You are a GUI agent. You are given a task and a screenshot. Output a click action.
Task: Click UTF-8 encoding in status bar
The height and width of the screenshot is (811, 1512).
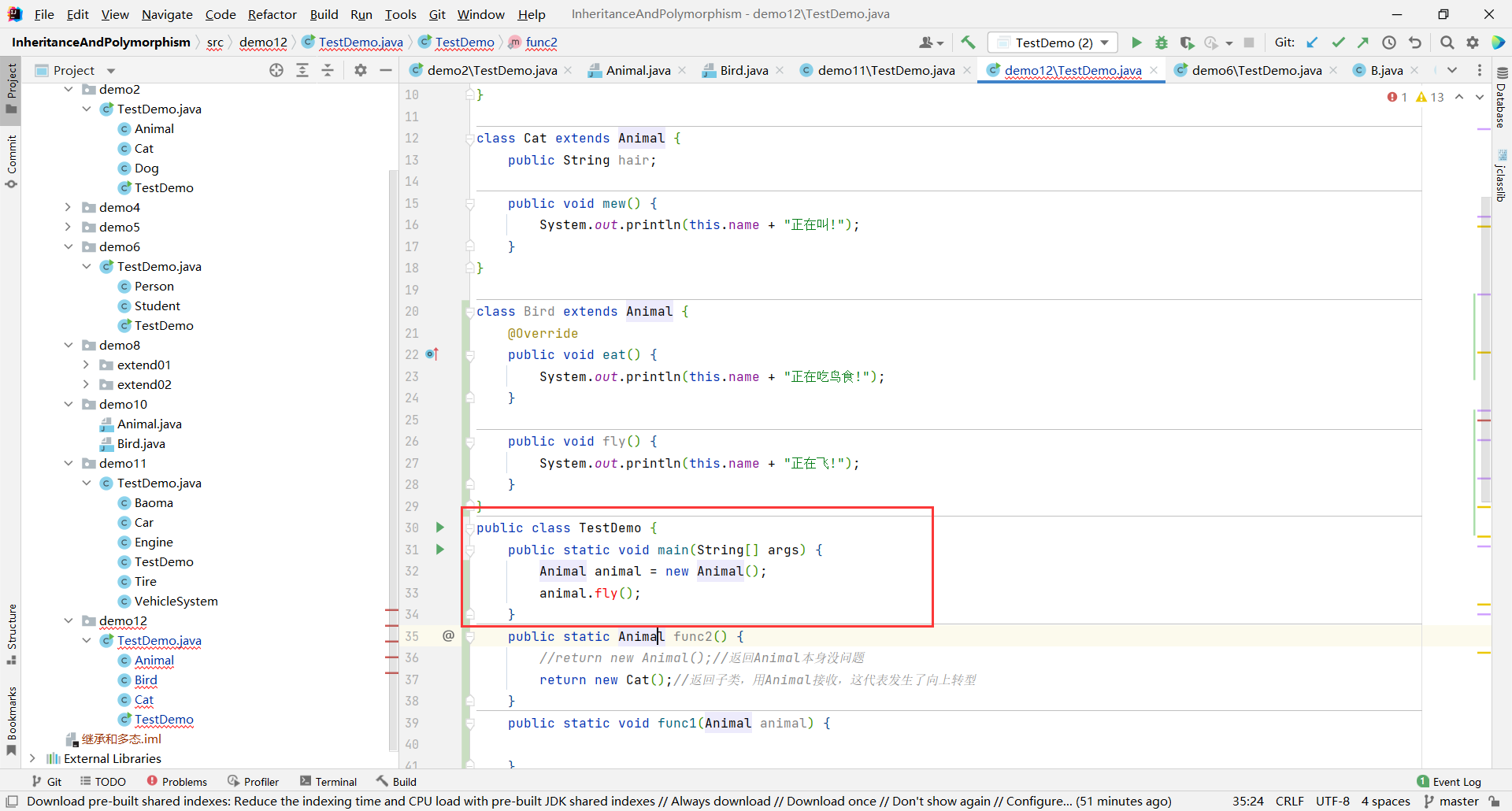point(1332,801)
